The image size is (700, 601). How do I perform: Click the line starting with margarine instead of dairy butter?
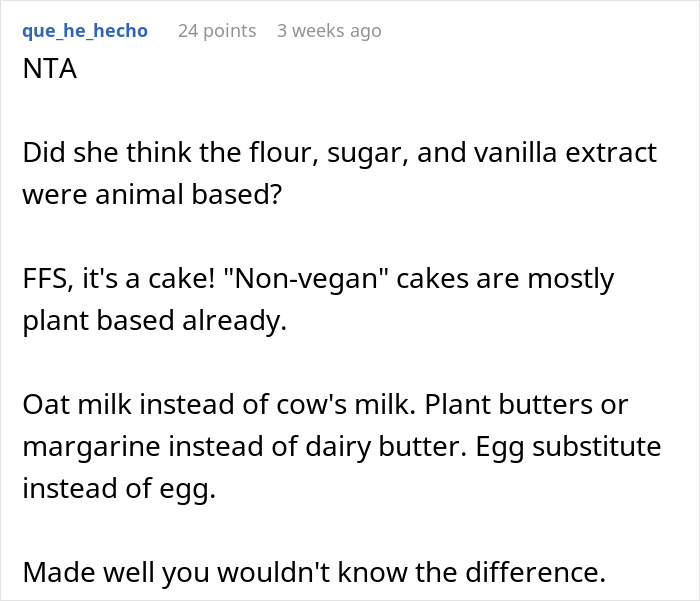[342, 447]
